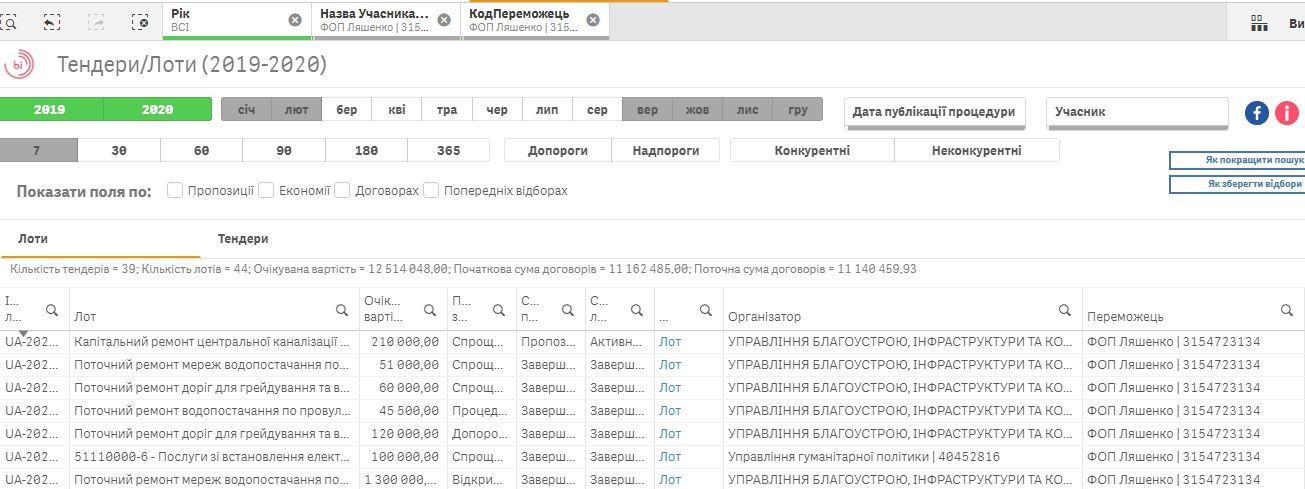
Task: Open Дата публікації процедури filter dropdown
Action: click(934, 113)
